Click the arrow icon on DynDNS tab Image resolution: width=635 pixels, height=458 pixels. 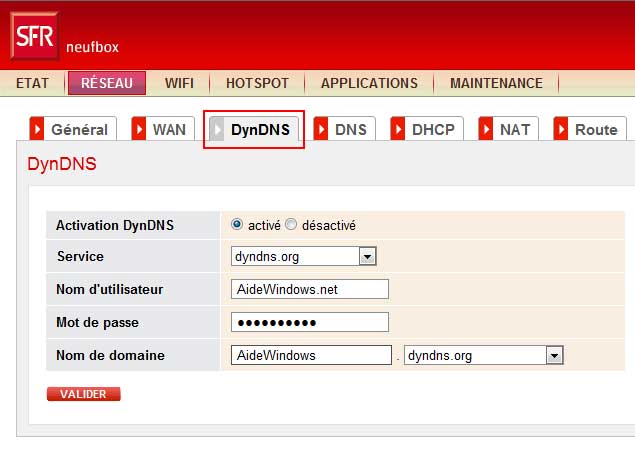[217, 130]
